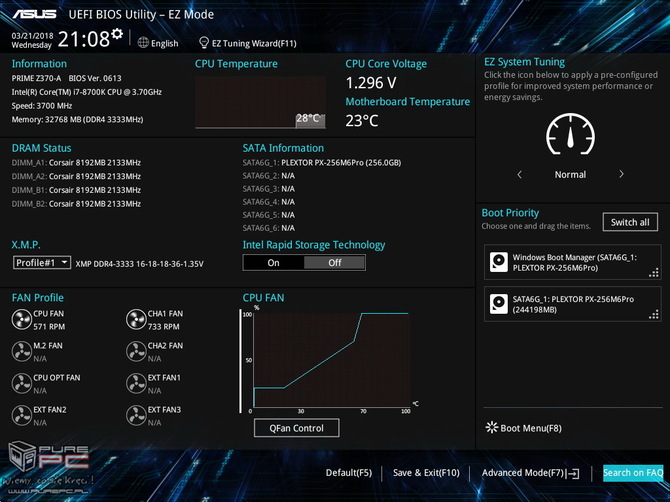Turn Intel Rapid Storage Technology Off
The image size is (670, 502).
(x=335, y=263)
